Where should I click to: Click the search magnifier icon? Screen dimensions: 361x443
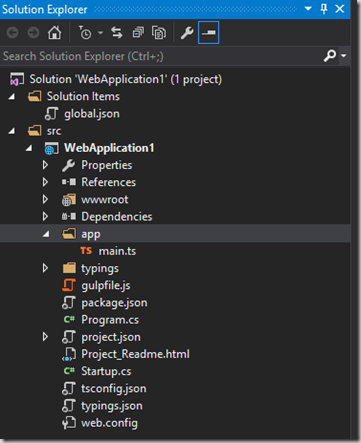click(330, 56)
